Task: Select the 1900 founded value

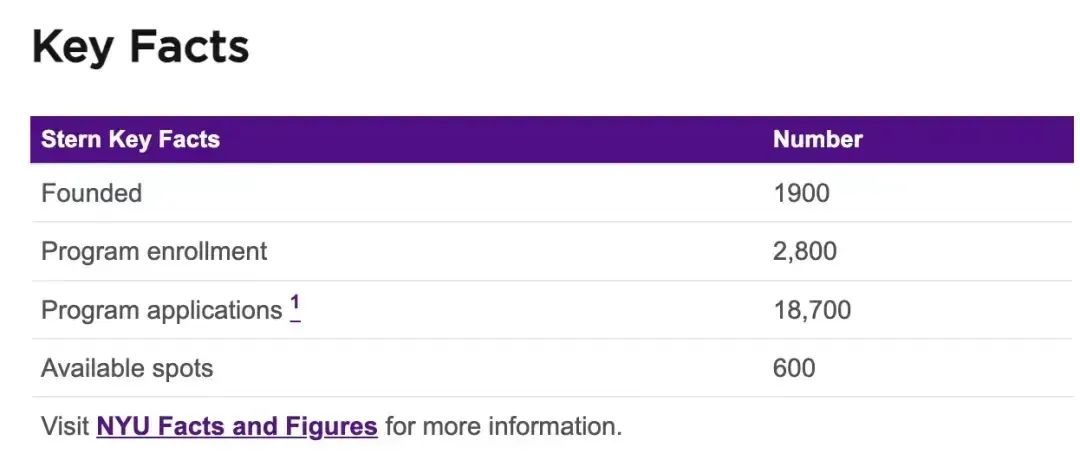Action: click(x=802, y=193)
